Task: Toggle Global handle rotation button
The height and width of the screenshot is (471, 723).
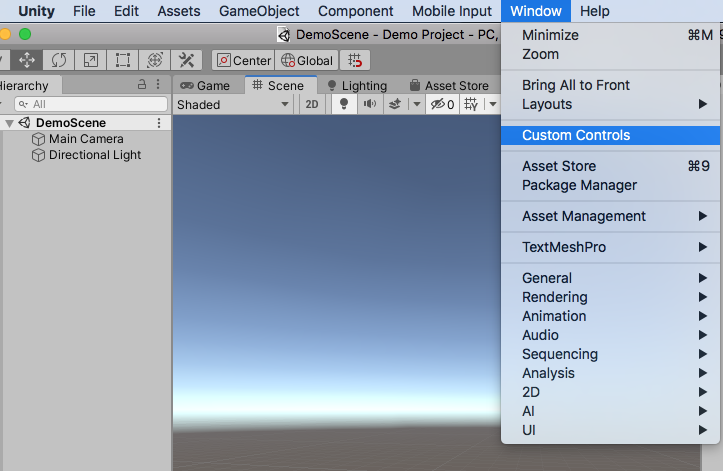Action: (x=307, y=60)
